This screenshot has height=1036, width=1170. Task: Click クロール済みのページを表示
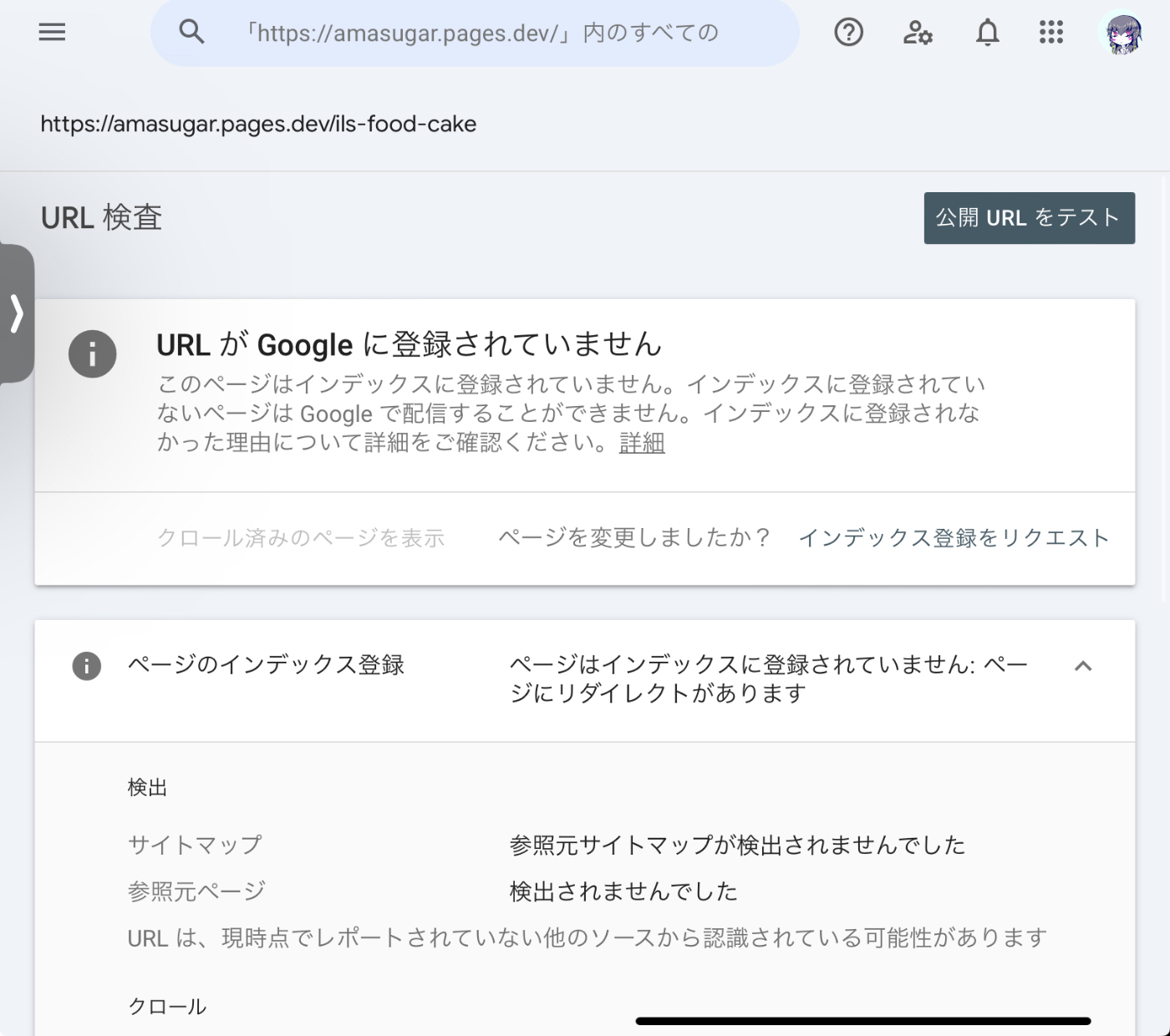(x=301, y=537)
